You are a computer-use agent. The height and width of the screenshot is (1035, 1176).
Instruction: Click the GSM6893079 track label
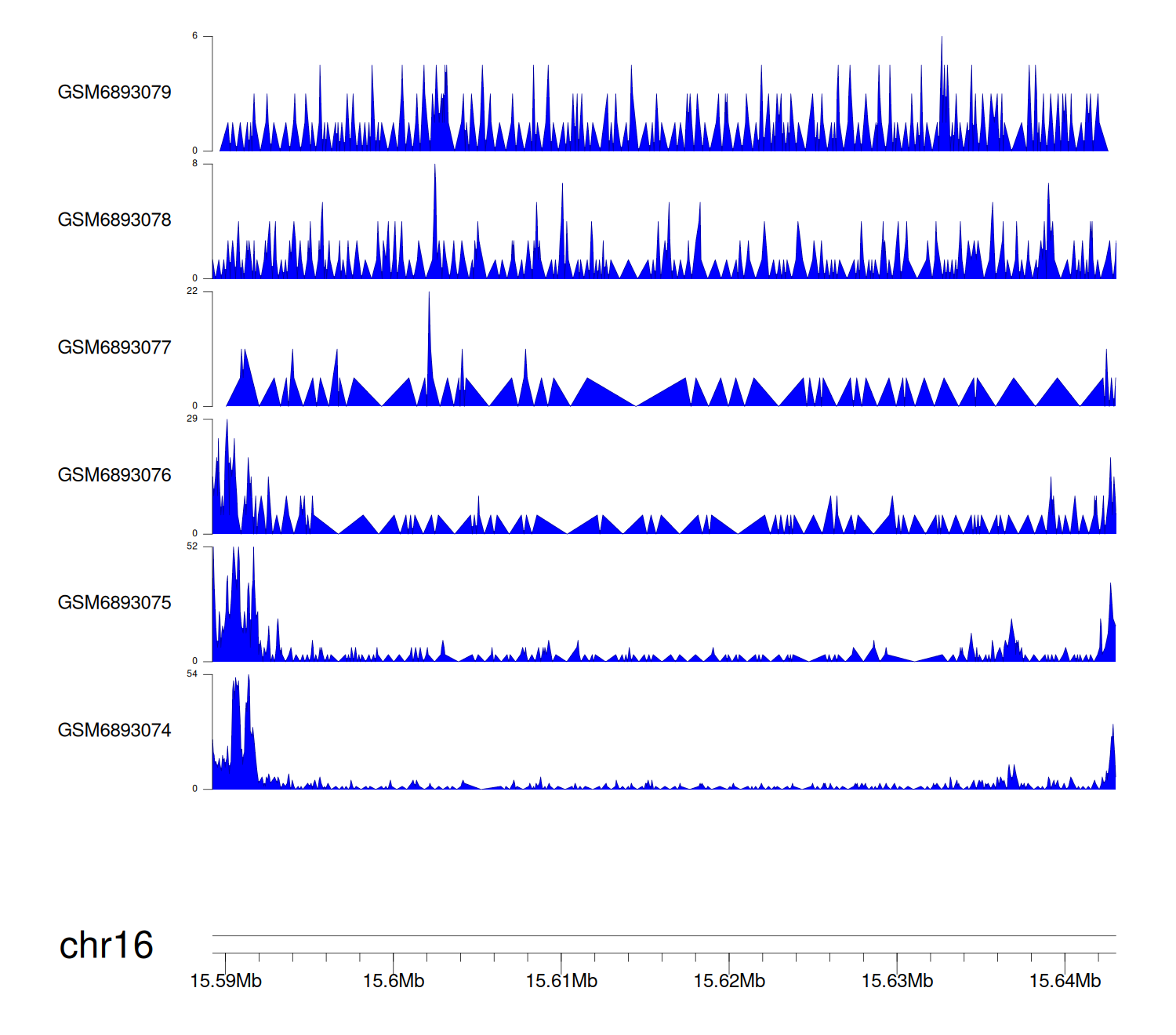click(x=114, y=93)
